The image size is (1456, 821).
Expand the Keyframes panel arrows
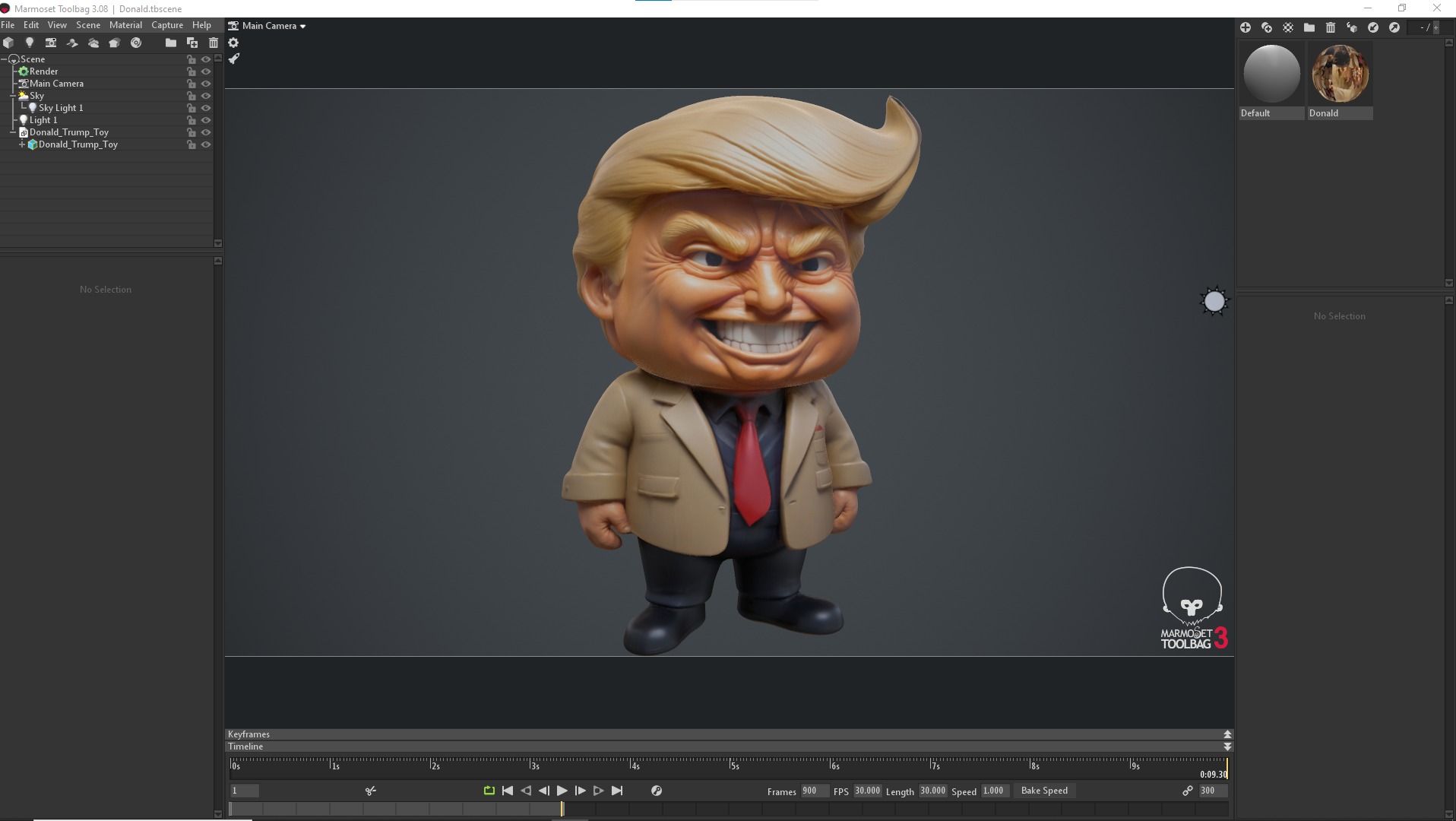[x=1227, y=734]
